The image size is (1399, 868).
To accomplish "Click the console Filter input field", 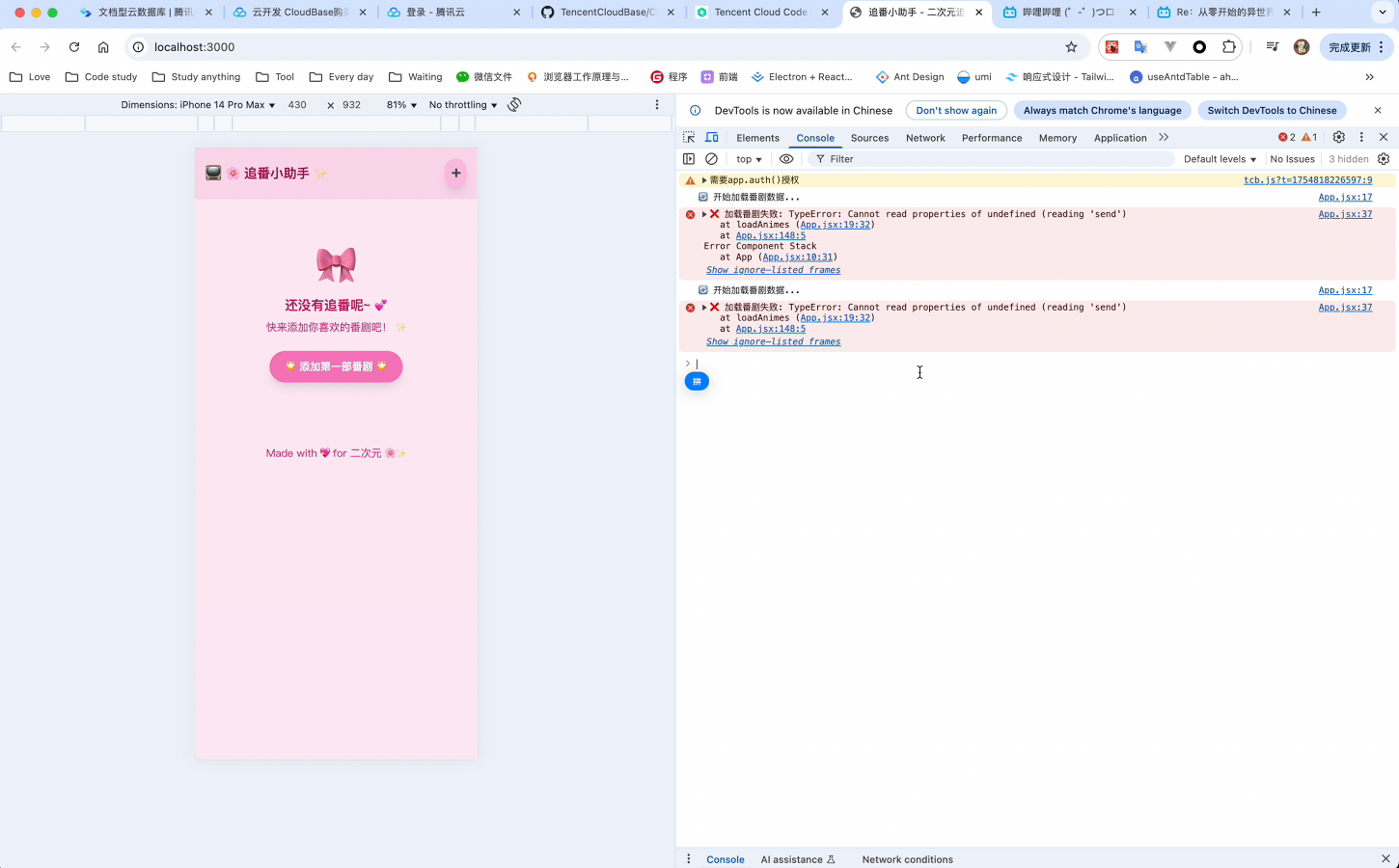I will click(x=994, y=159).
